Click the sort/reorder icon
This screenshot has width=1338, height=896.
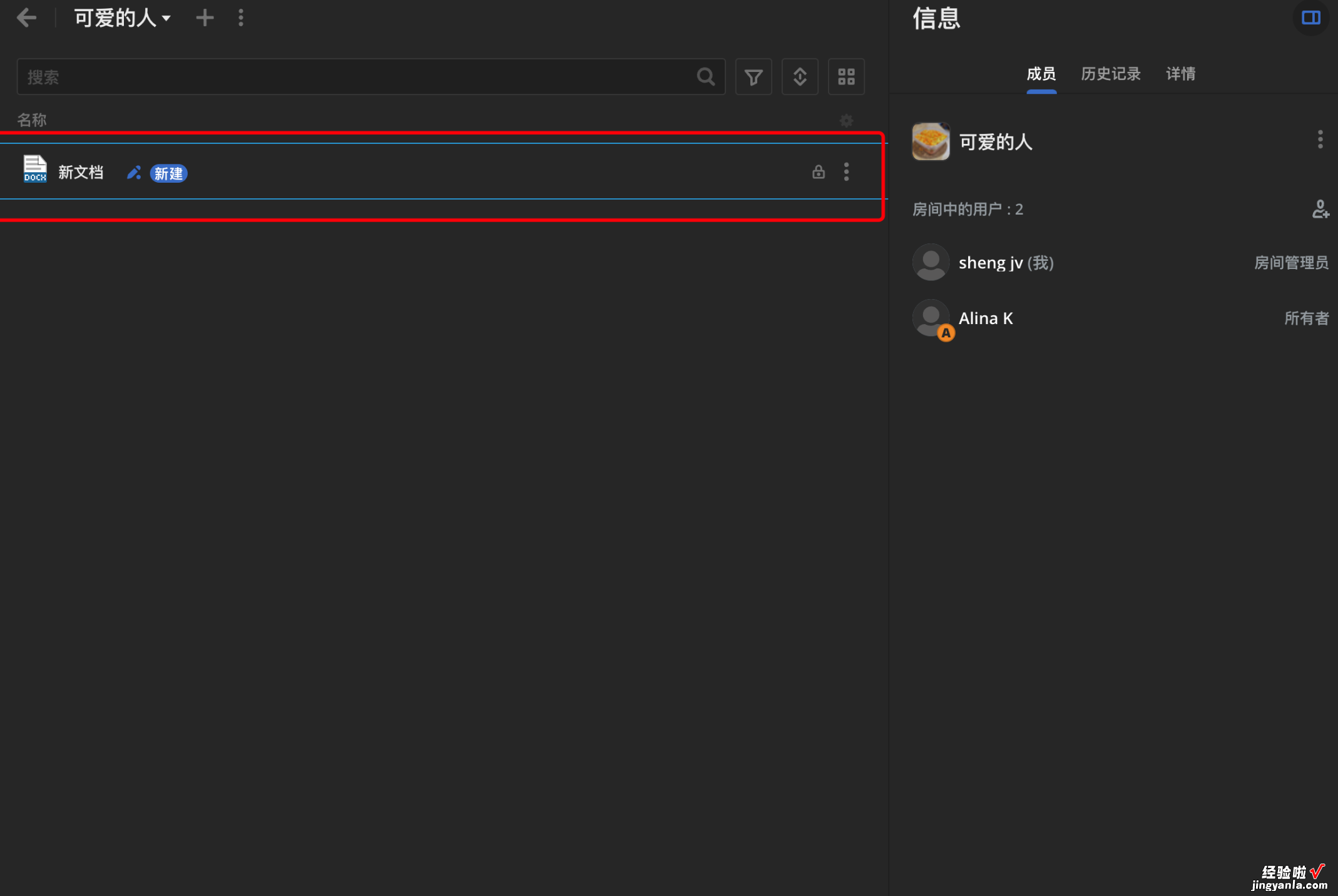click(800, 76)
